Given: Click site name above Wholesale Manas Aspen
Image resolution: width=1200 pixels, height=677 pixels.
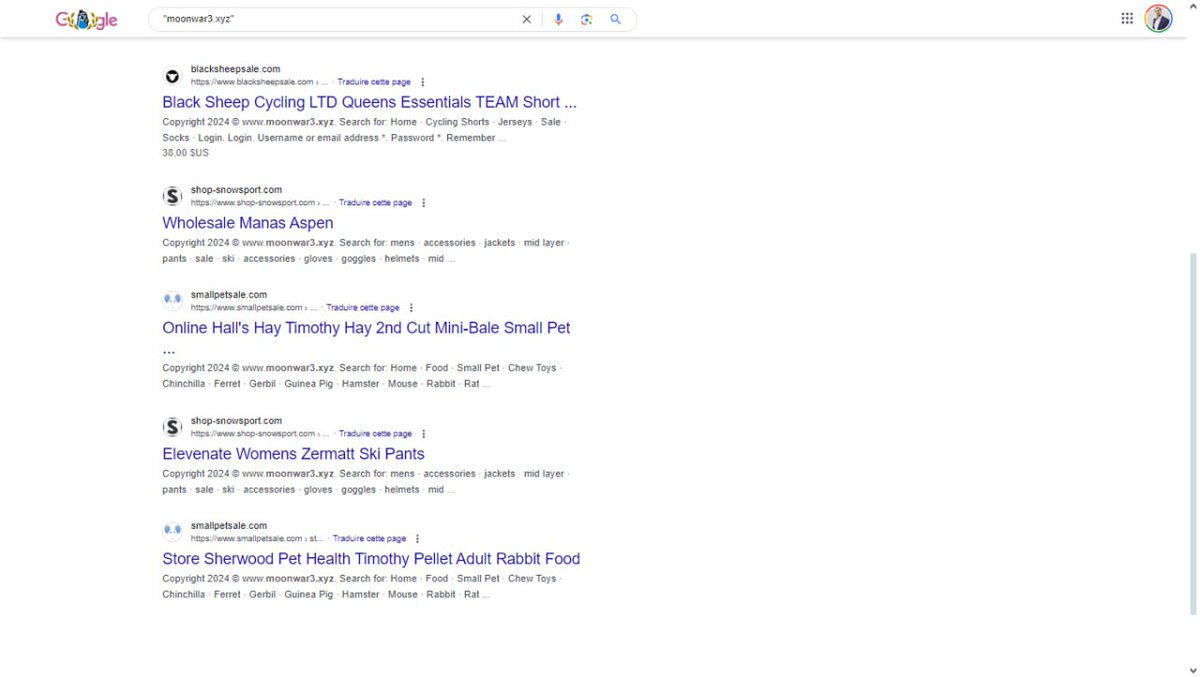Looking at the screenshot, I should (x=236, y=190).
